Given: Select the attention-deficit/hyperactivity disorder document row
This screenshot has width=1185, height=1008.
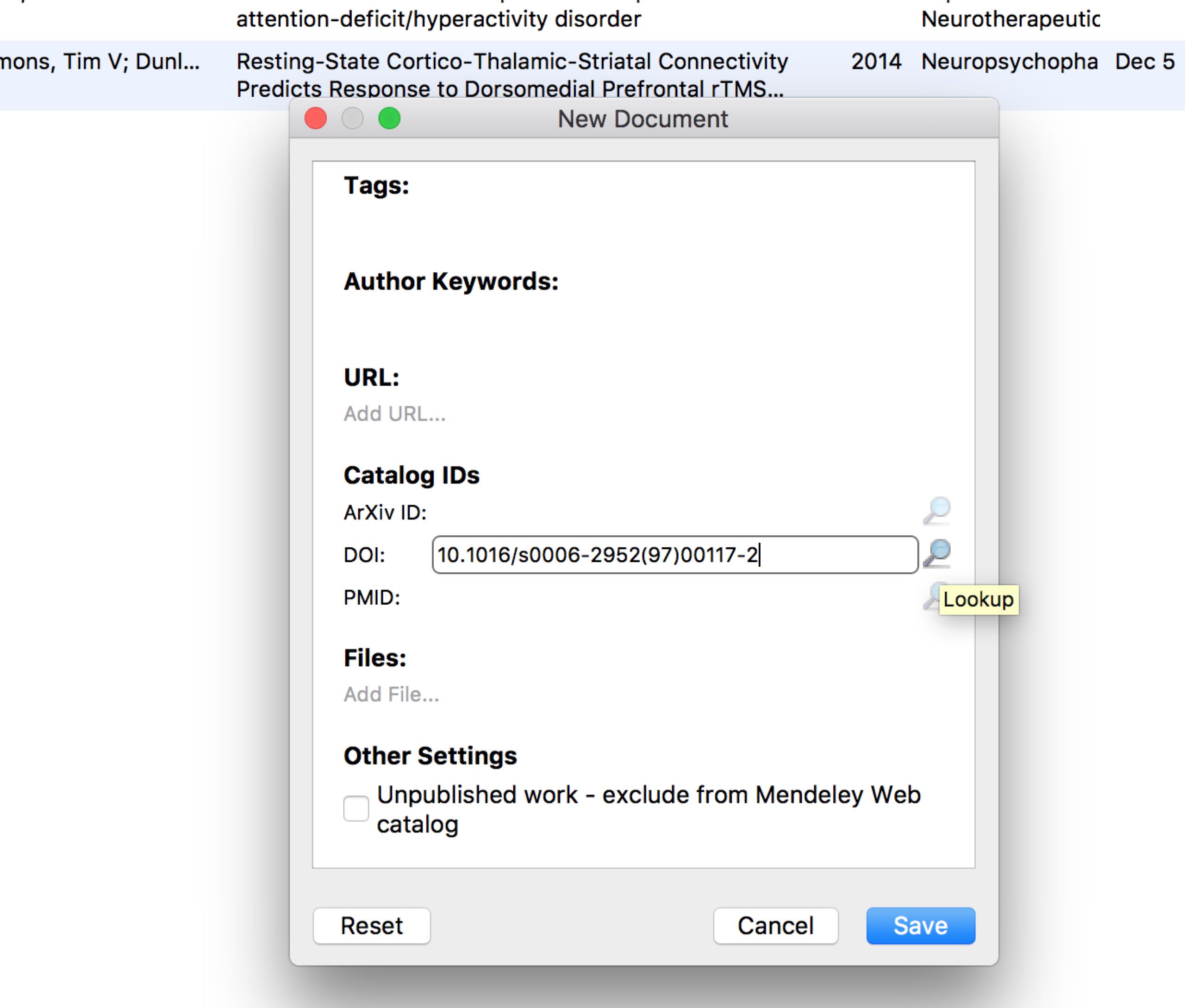Looking at the screenshot, I should (x=438, y=19).
